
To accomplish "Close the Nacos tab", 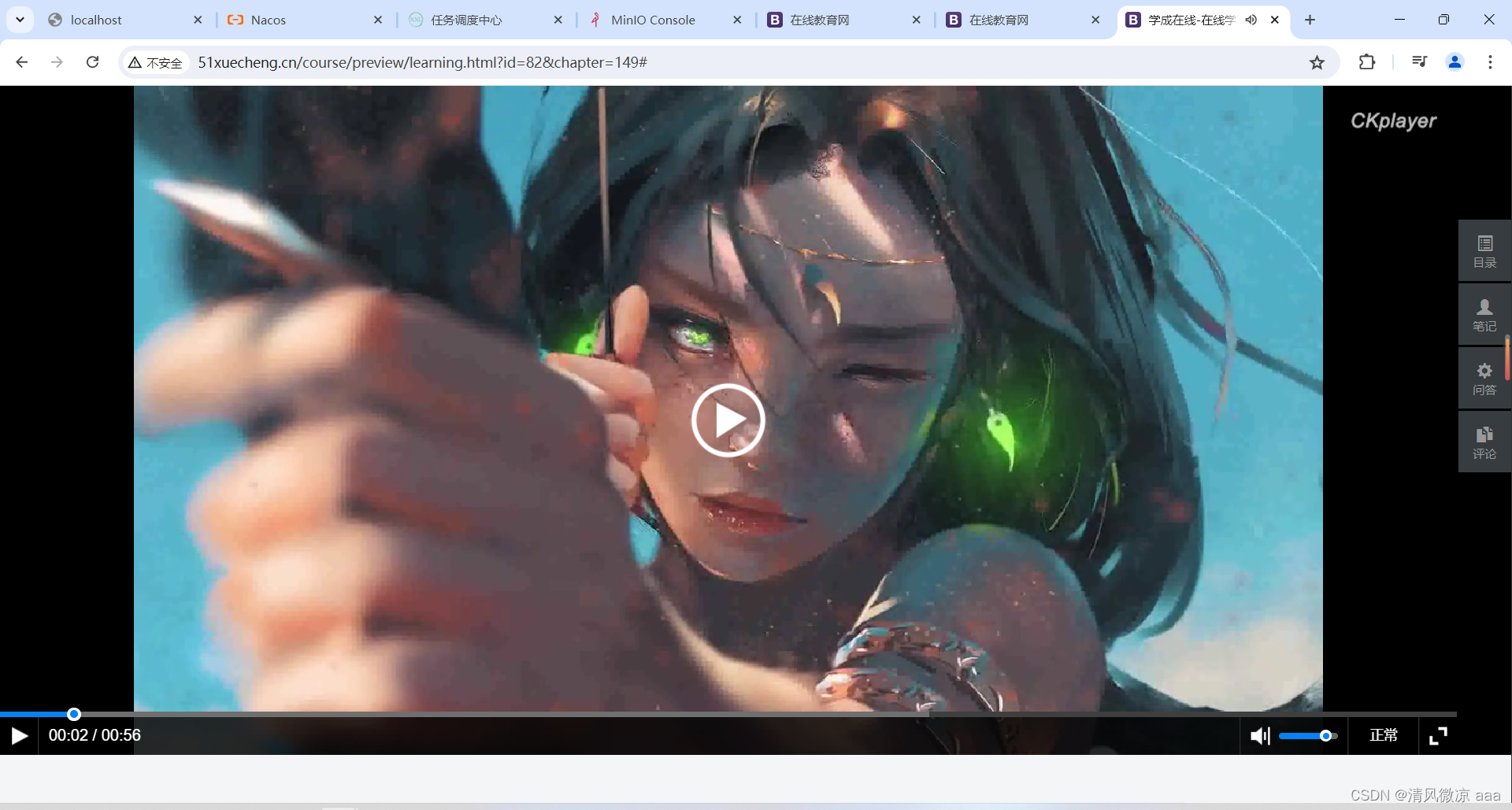I will [x=378, y=20].
